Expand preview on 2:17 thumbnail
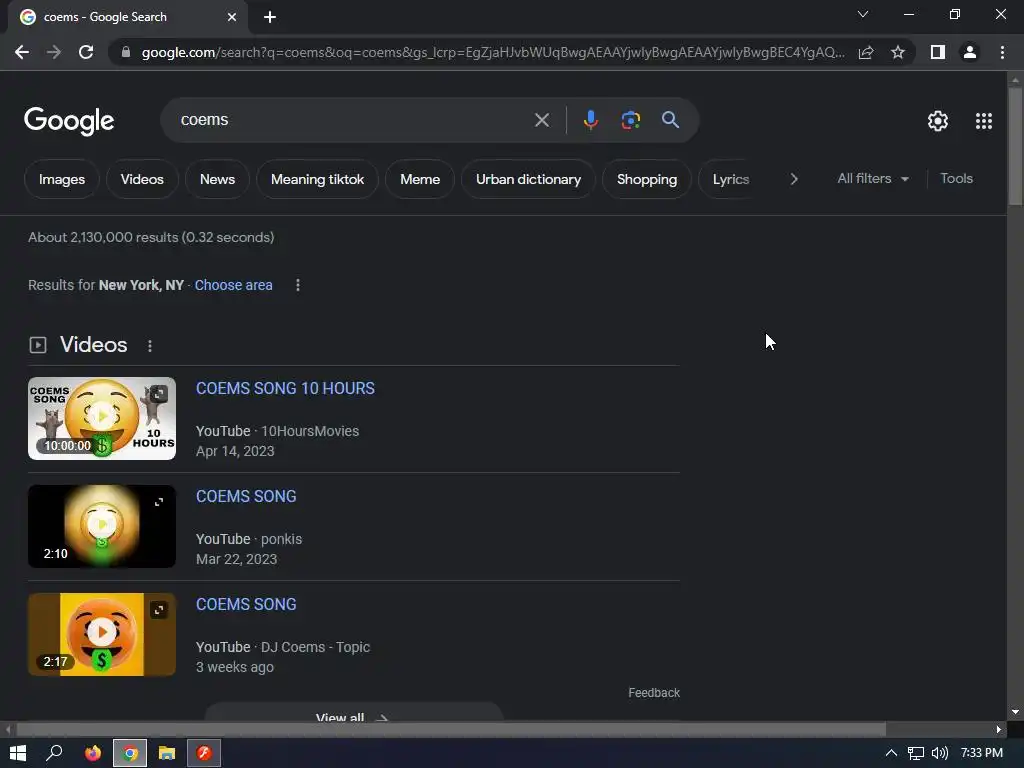This screenshot has height=768, width=1024. 159,609
